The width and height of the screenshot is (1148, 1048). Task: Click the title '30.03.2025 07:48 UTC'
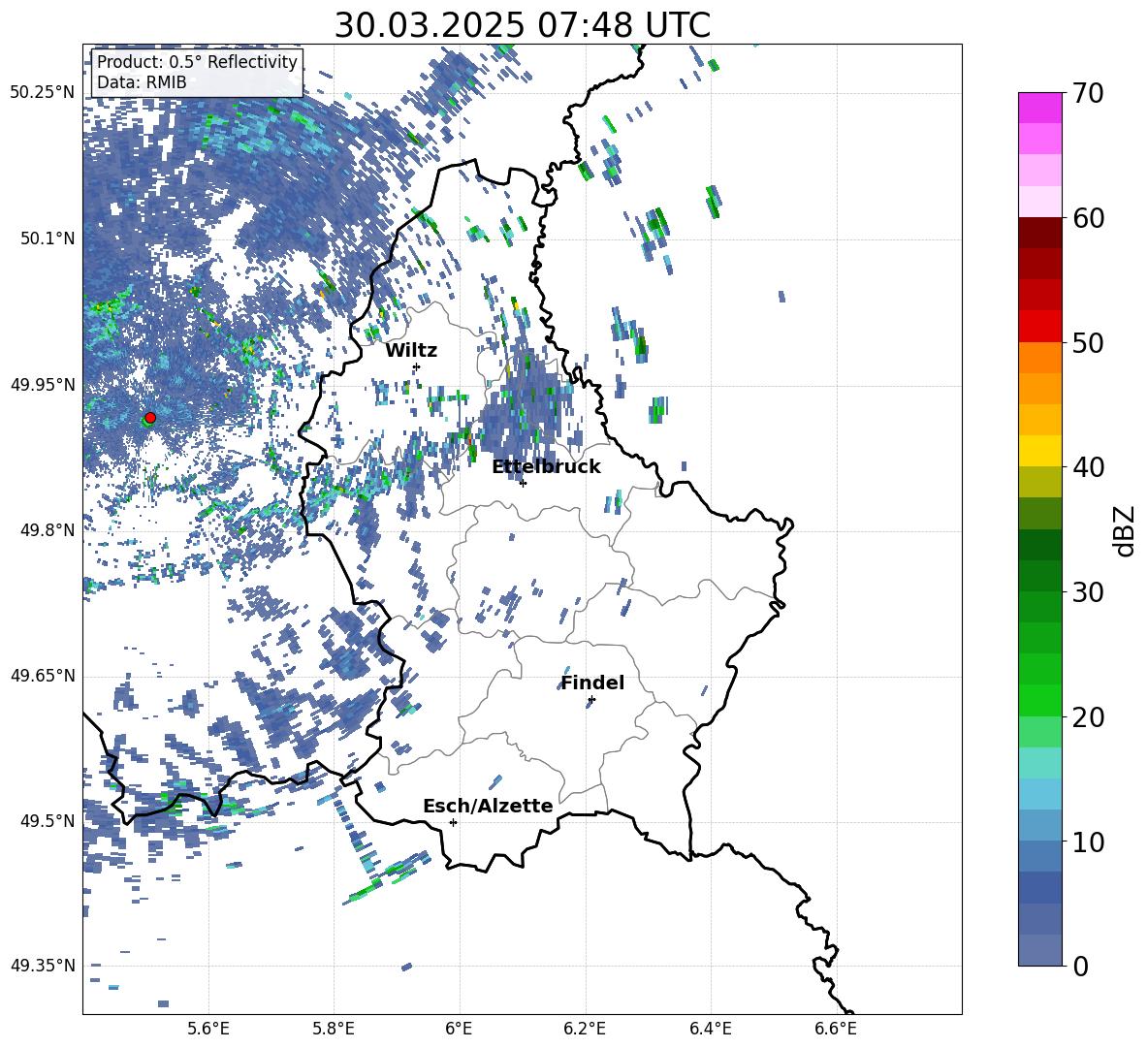point(522,25)
